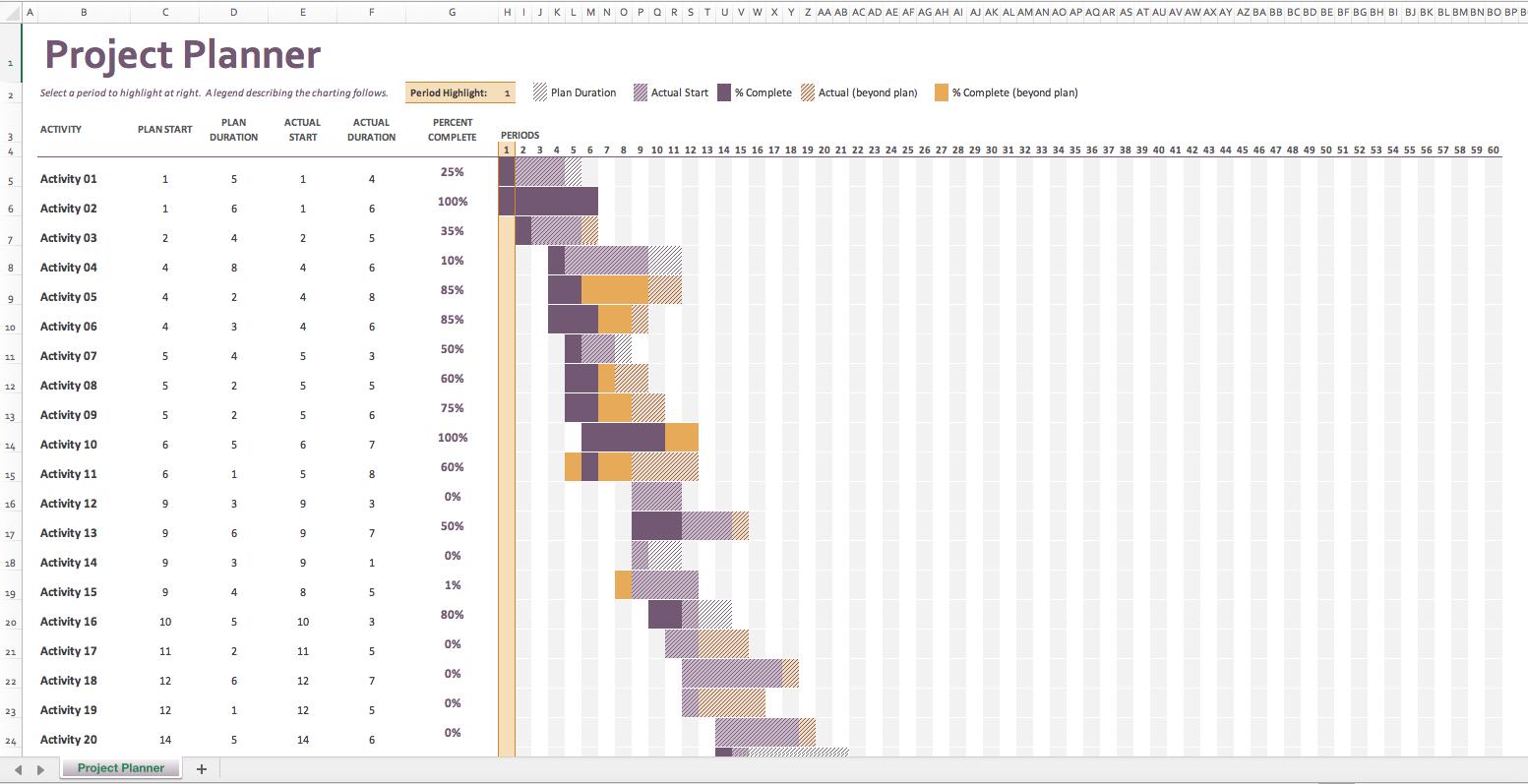Select the % Complete legend marker
Image resolution: width=1528 pixels, height=784 pixels.
tap(726, 91)
